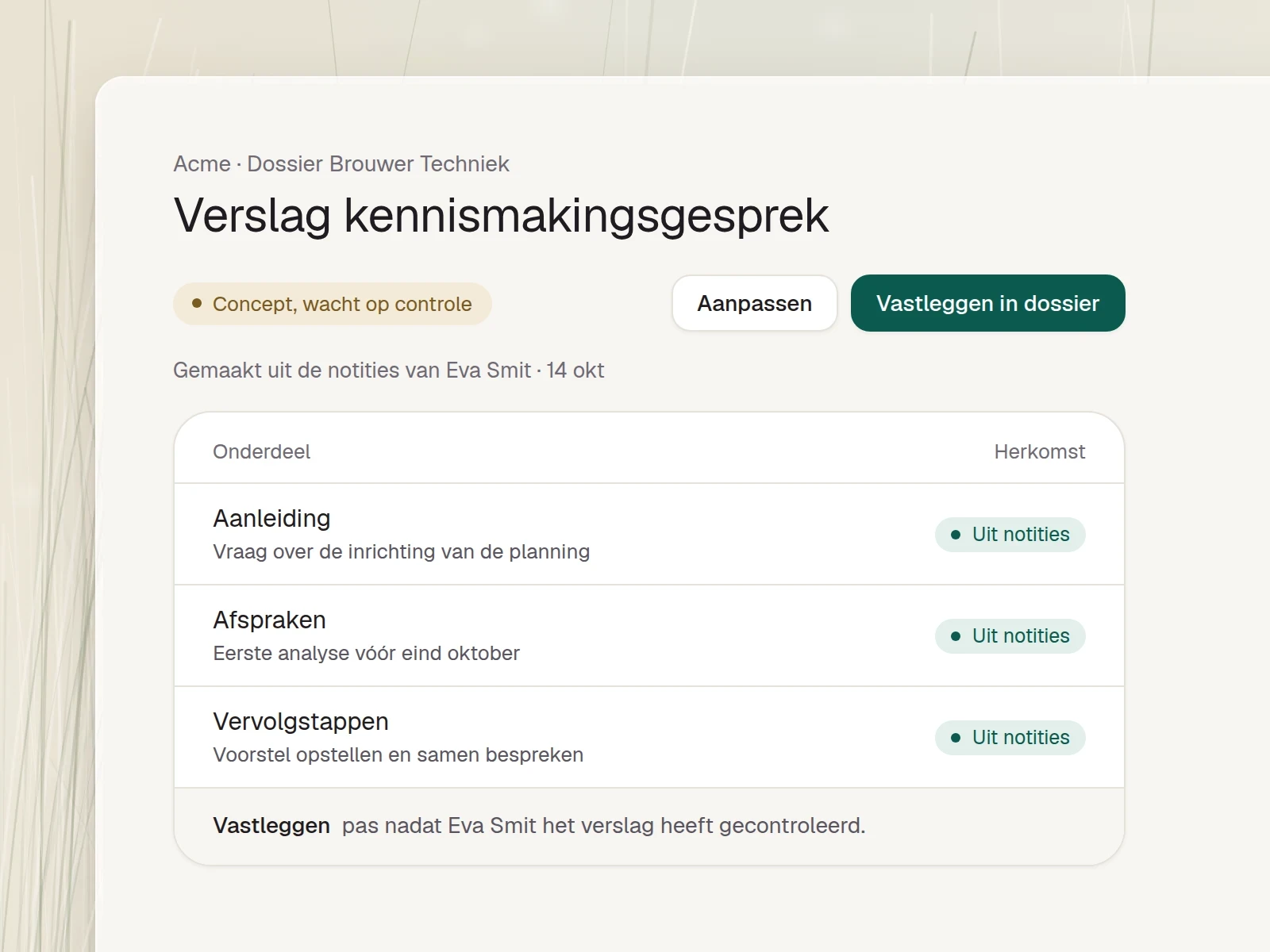
Task: Click the 'Verslag kennismakingsgesprek' heading
Action: point(501,215)
